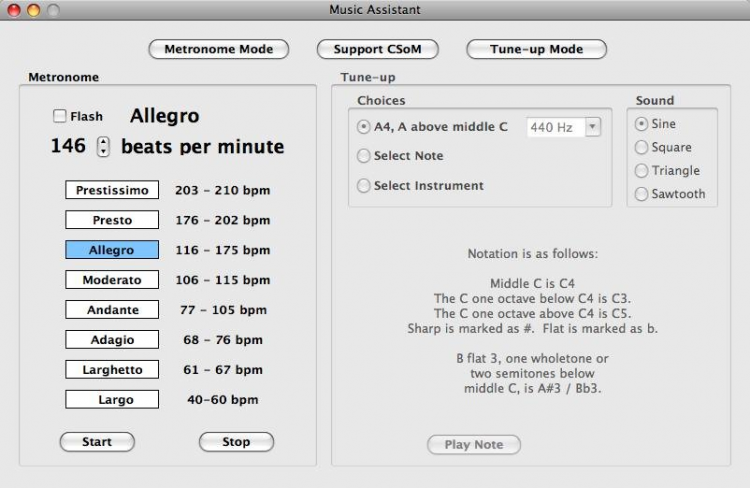Enable the Flash checkbox
Viewport: 750px width, 488px height.
pos(60,117)
